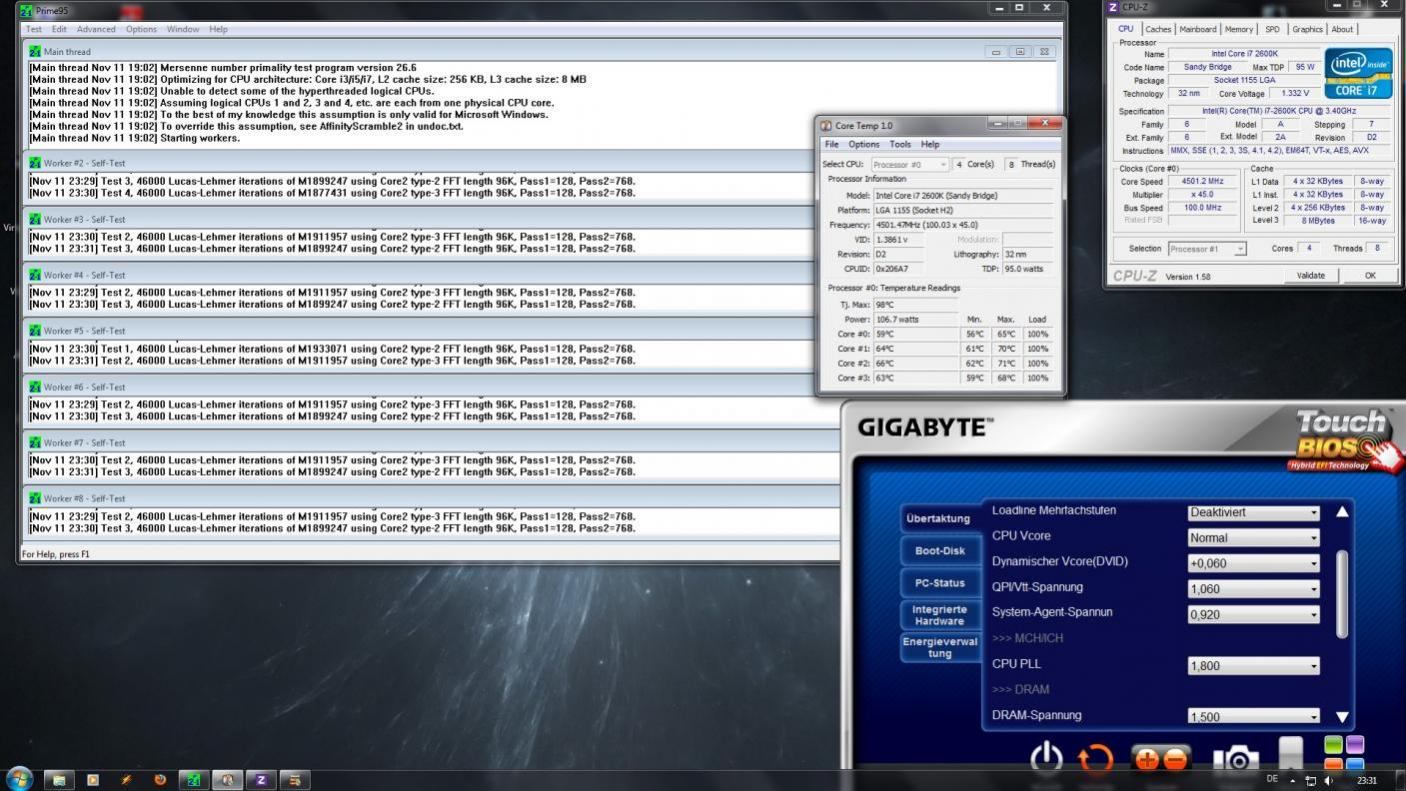Click the white up arrow in TouchBIOS list
Image resolution: width=1406 pixels, height=791 pixels.
[x=1342, y=512]
